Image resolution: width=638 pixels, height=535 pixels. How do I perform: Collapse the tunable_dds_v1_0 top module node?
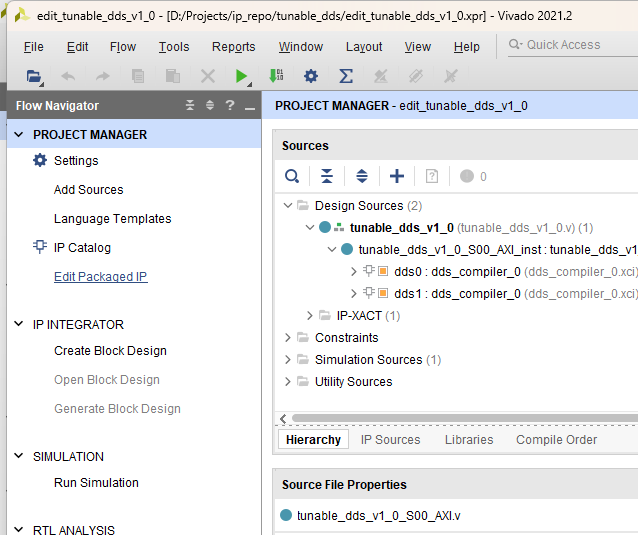coord(310,227)
